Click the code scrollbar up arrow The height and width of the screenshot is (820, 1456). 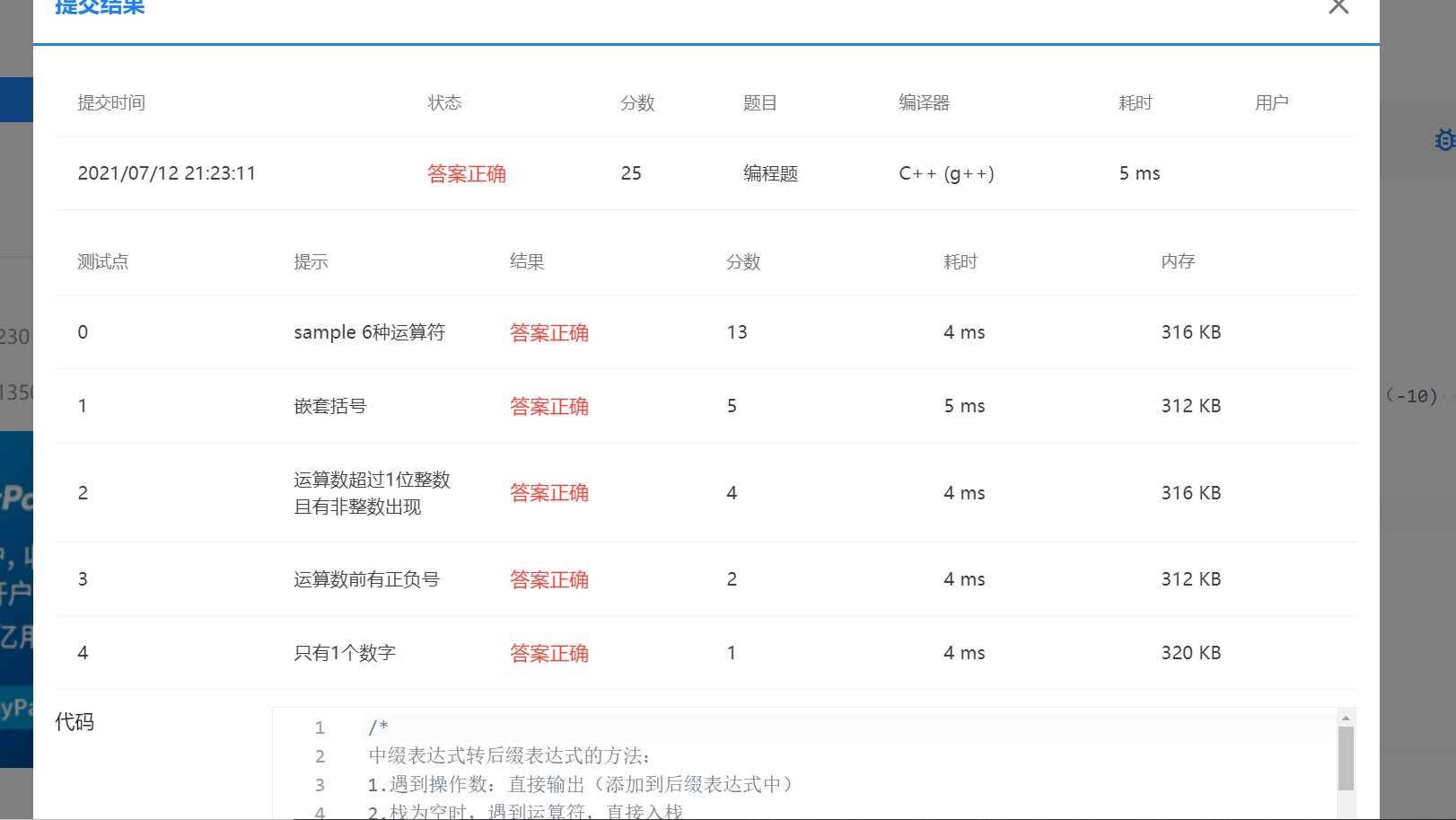pyautogui.click(x=1346, y=718)
